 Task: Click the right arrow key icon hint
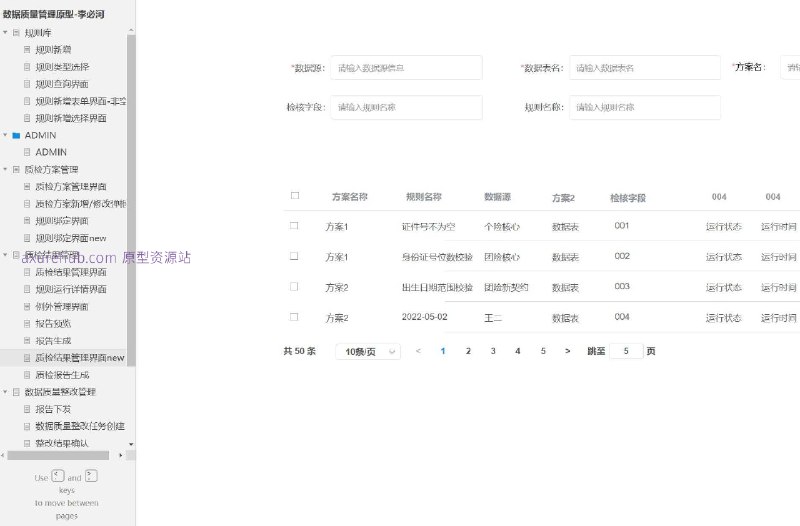point(91,476)
